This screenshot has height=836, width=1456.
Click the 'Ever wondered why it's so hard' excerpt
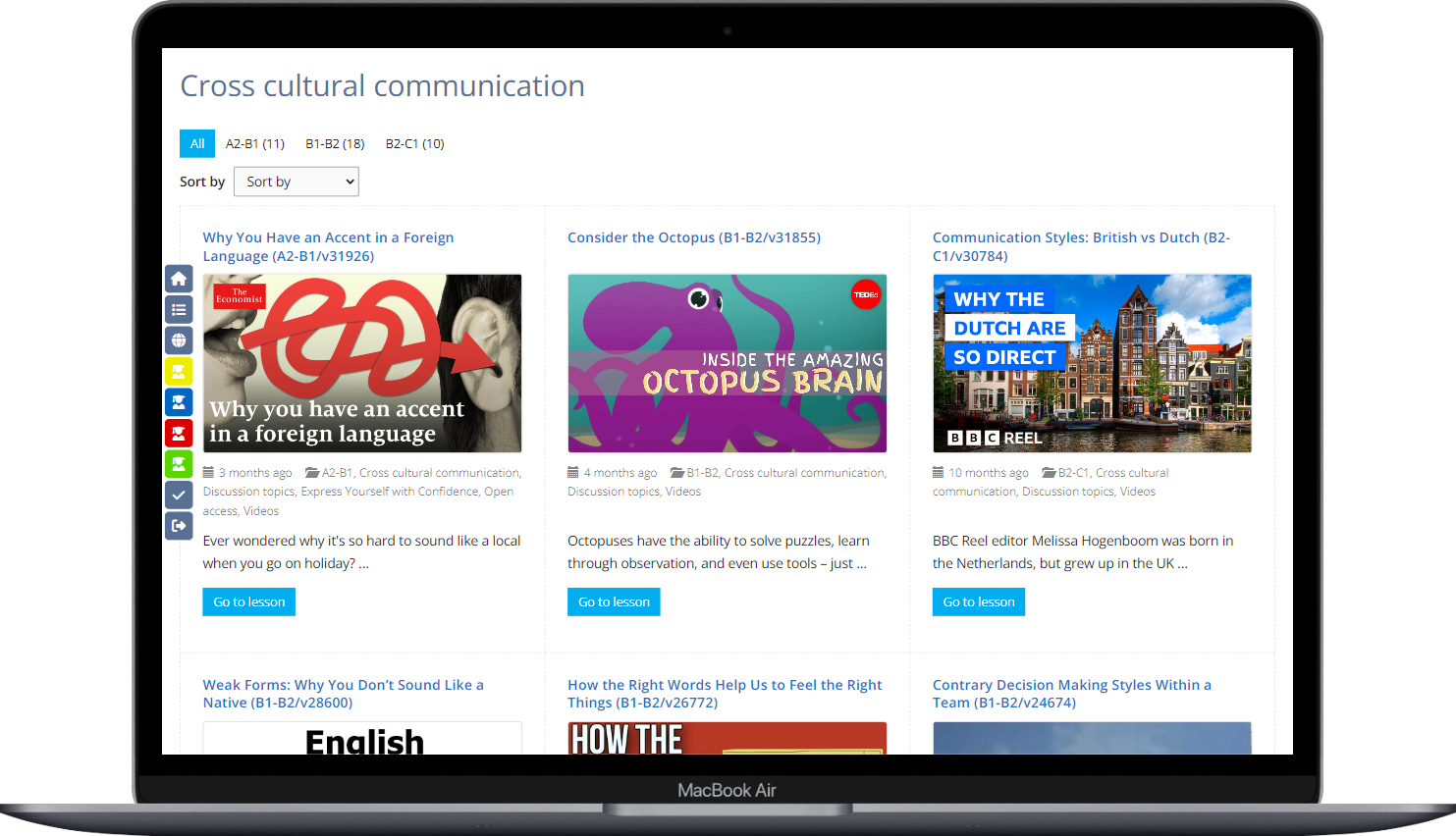[362, 551]
